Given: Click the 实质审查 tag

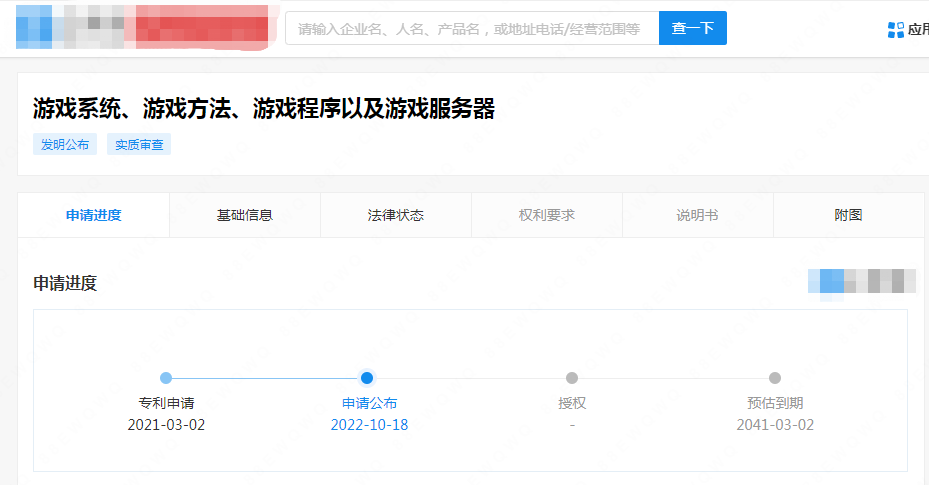Looking at the screenshot, I should 139,145.
